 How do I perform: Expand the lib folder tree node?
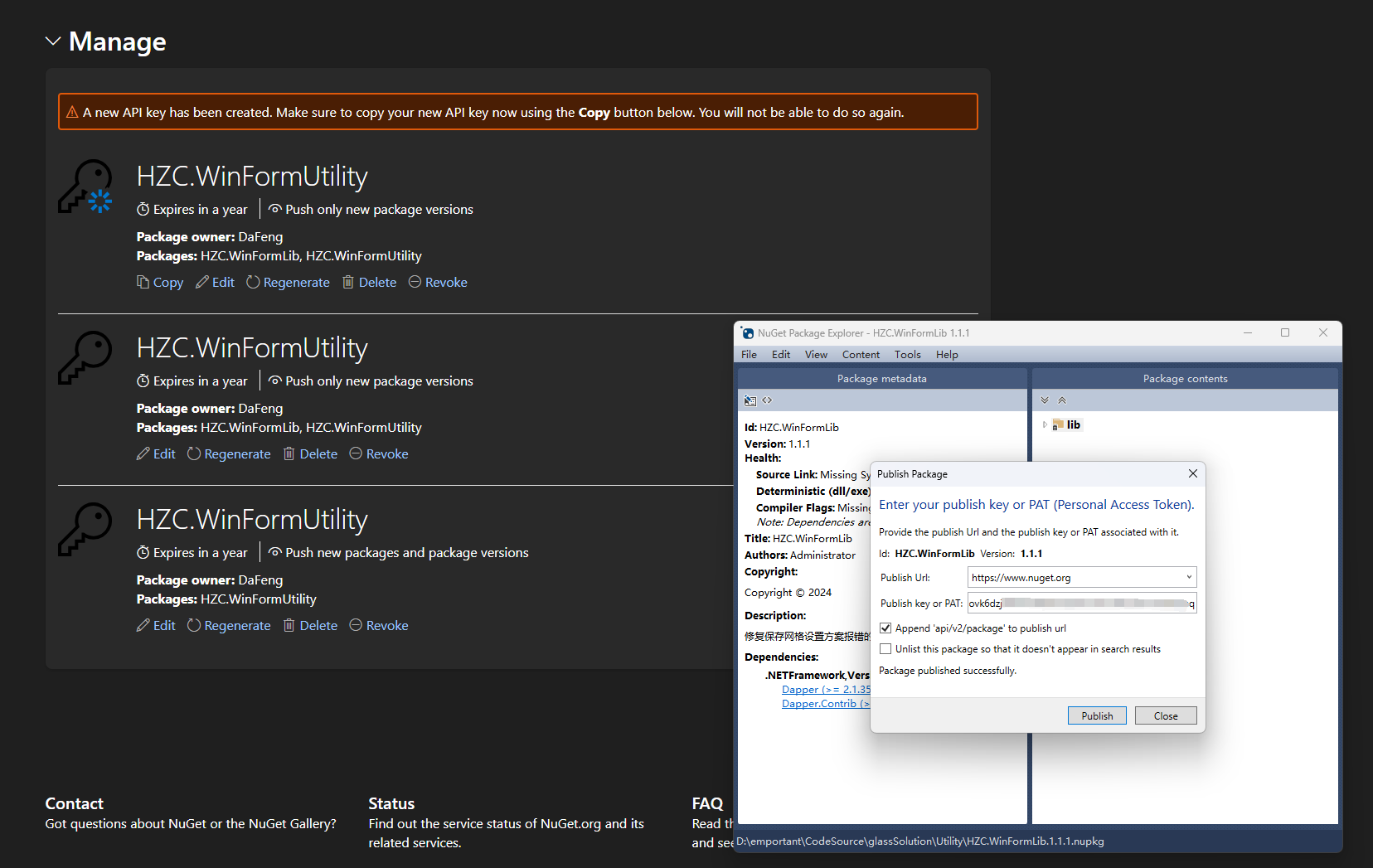(x=1045, y=424)
